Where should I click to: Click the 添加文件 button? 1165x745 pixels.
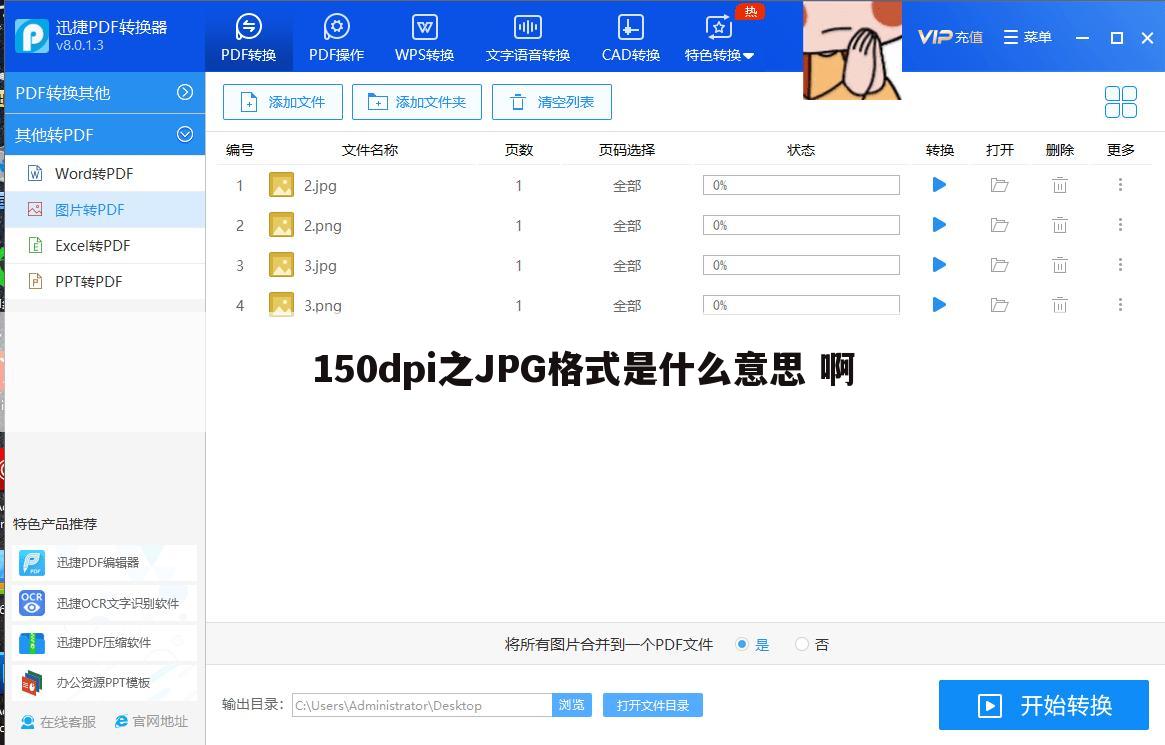(282, 102)
